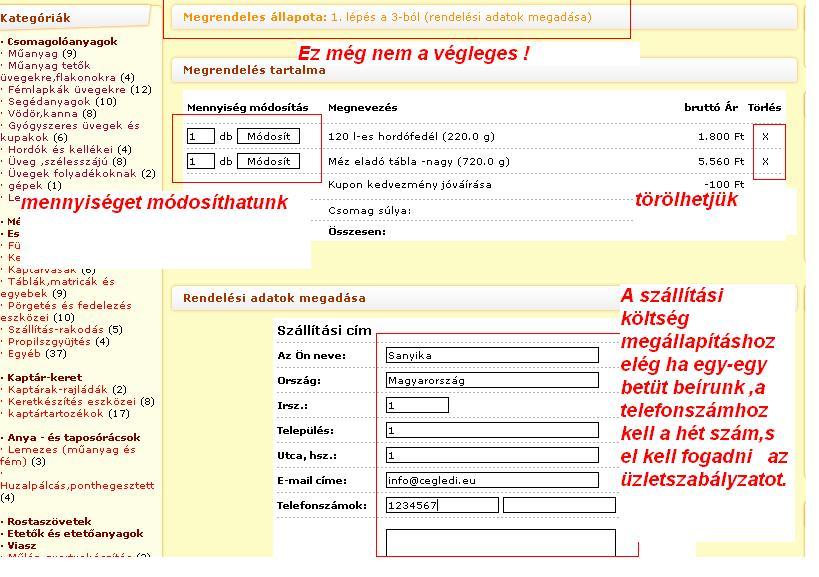Click the 'Utca, hsz.' address field

pyautogui.click(x=492, y=455)
